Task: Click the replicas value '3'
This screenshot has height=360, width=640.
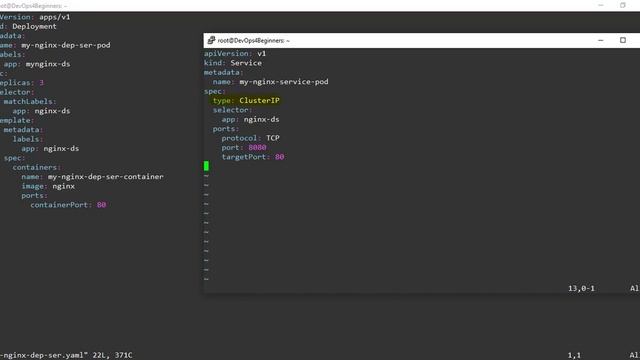Action: pos(41,82)
